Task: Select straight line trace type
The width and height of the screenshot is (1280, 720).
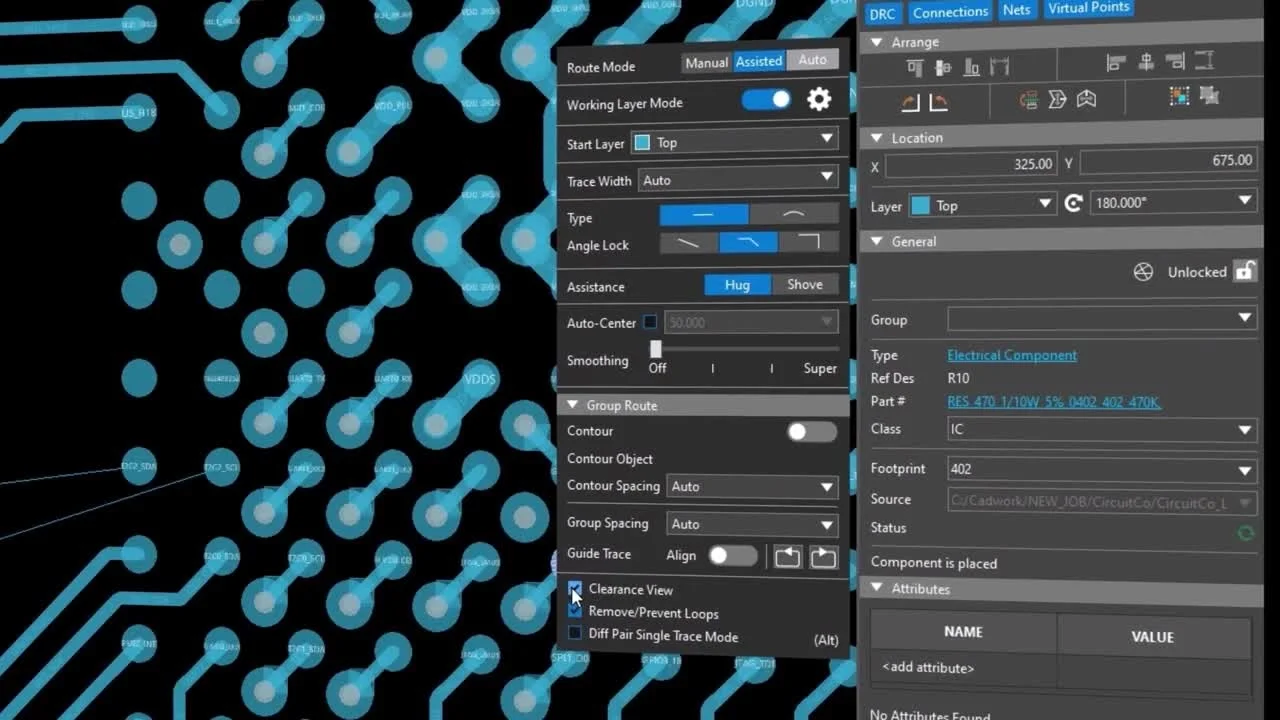Action: click(704, 215)
